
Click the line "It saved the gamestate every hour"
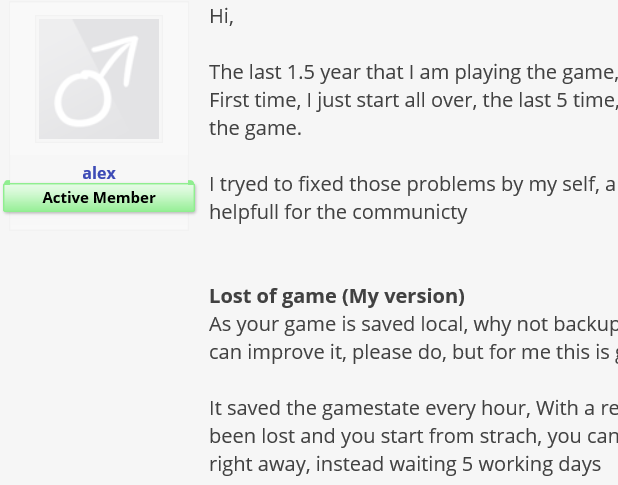click(x=413, y=408)
